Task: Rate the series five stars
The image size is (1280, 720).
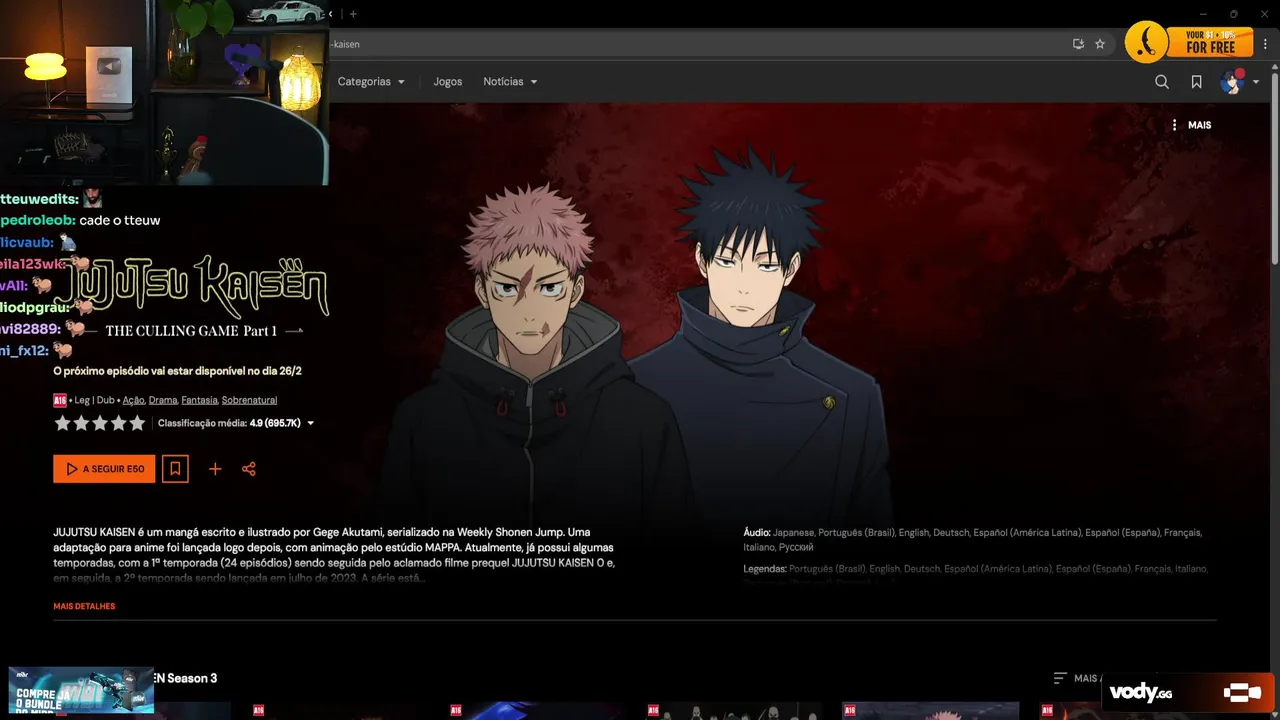Action: click(x=137, y=423)
